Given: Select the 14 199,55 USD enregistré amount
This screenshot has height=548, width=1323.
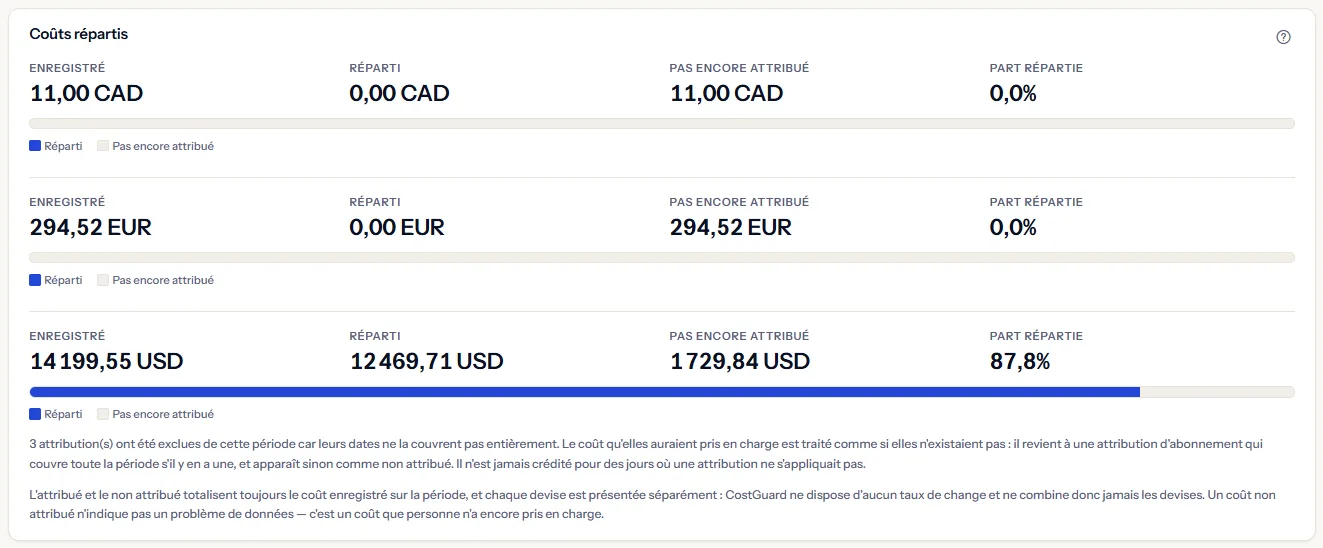Looking at the screenshot, I should click(107, 362).
